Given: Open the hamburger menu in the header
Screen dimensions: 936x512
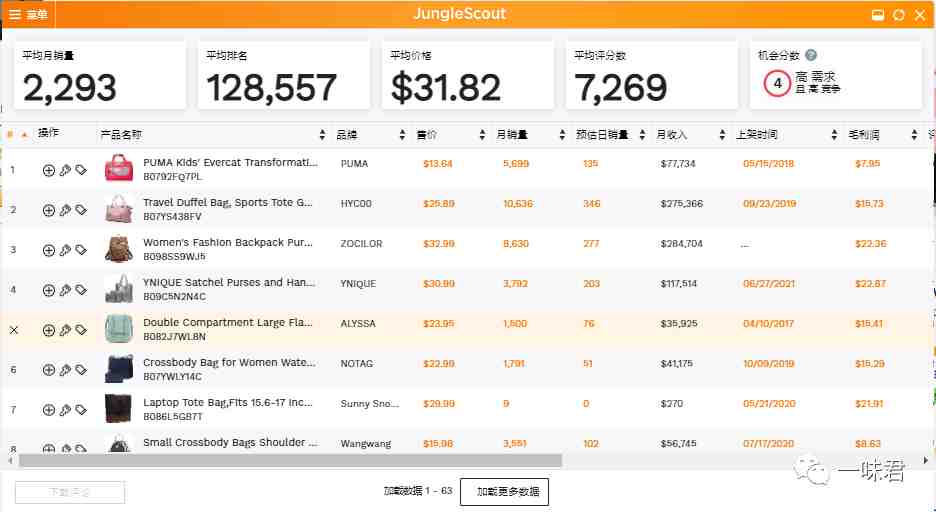Looking at the screenshot, I should point(15,15).
